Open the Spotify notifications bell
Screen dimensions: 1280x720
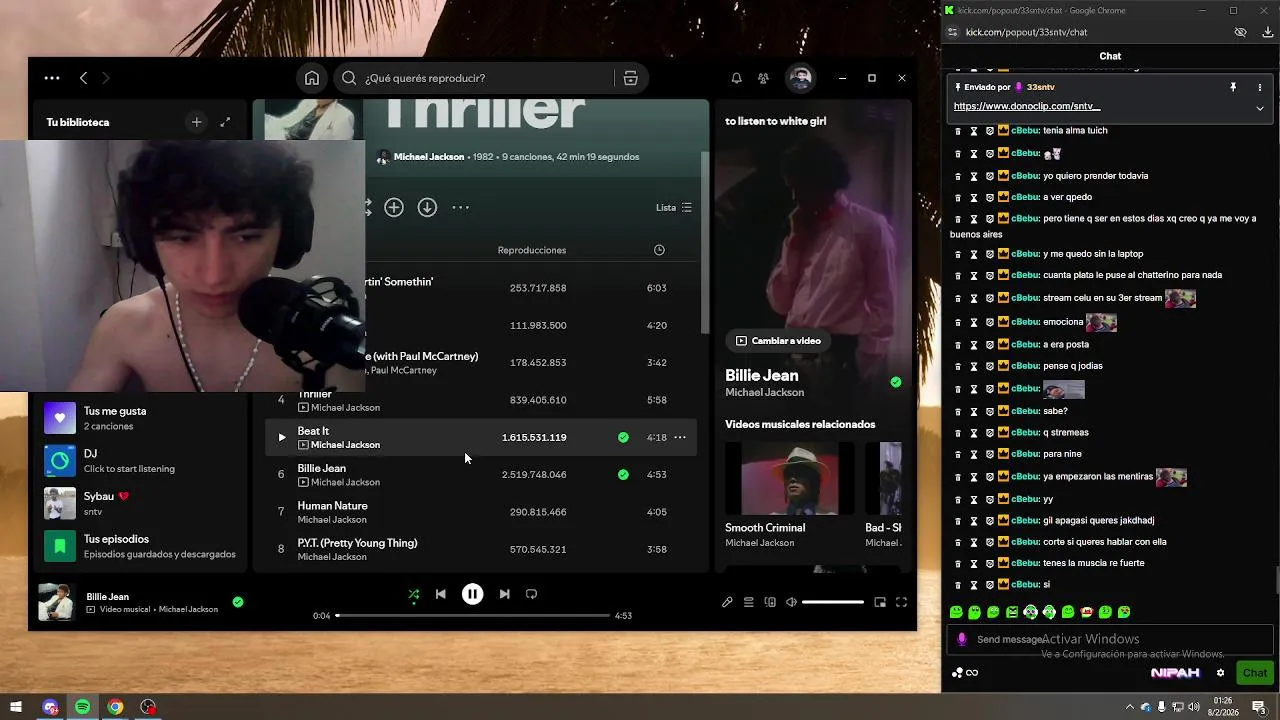click(736, 78)
